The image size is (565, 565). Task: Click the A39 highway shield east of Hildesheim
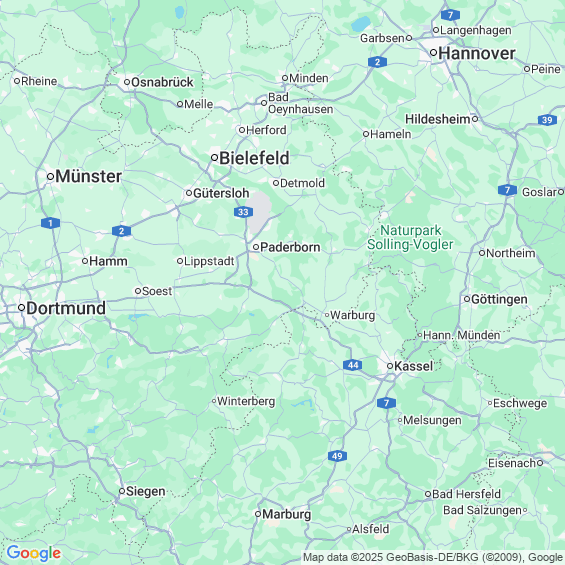(547, 120)
